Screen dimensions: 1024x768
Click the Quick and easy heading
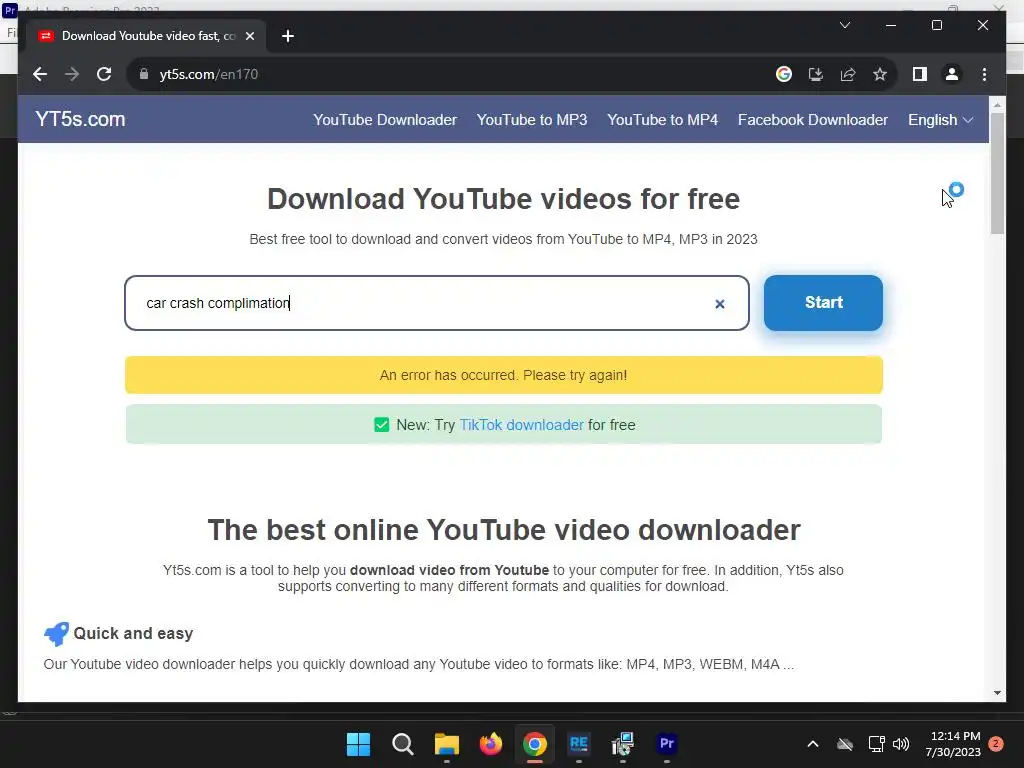point(133,633)
